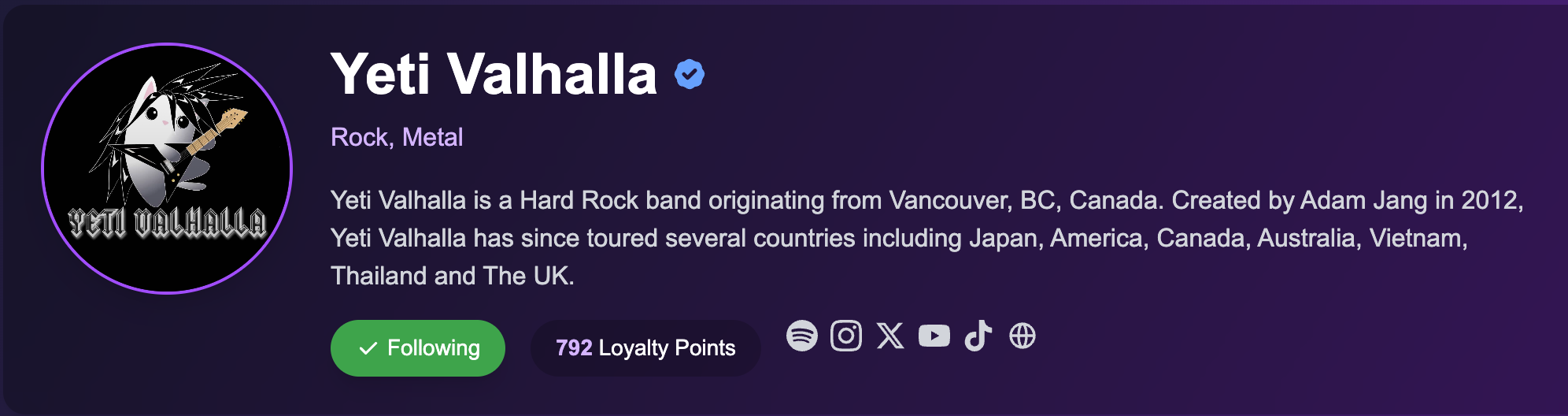Open the TikTok icon link

point(978,336)
